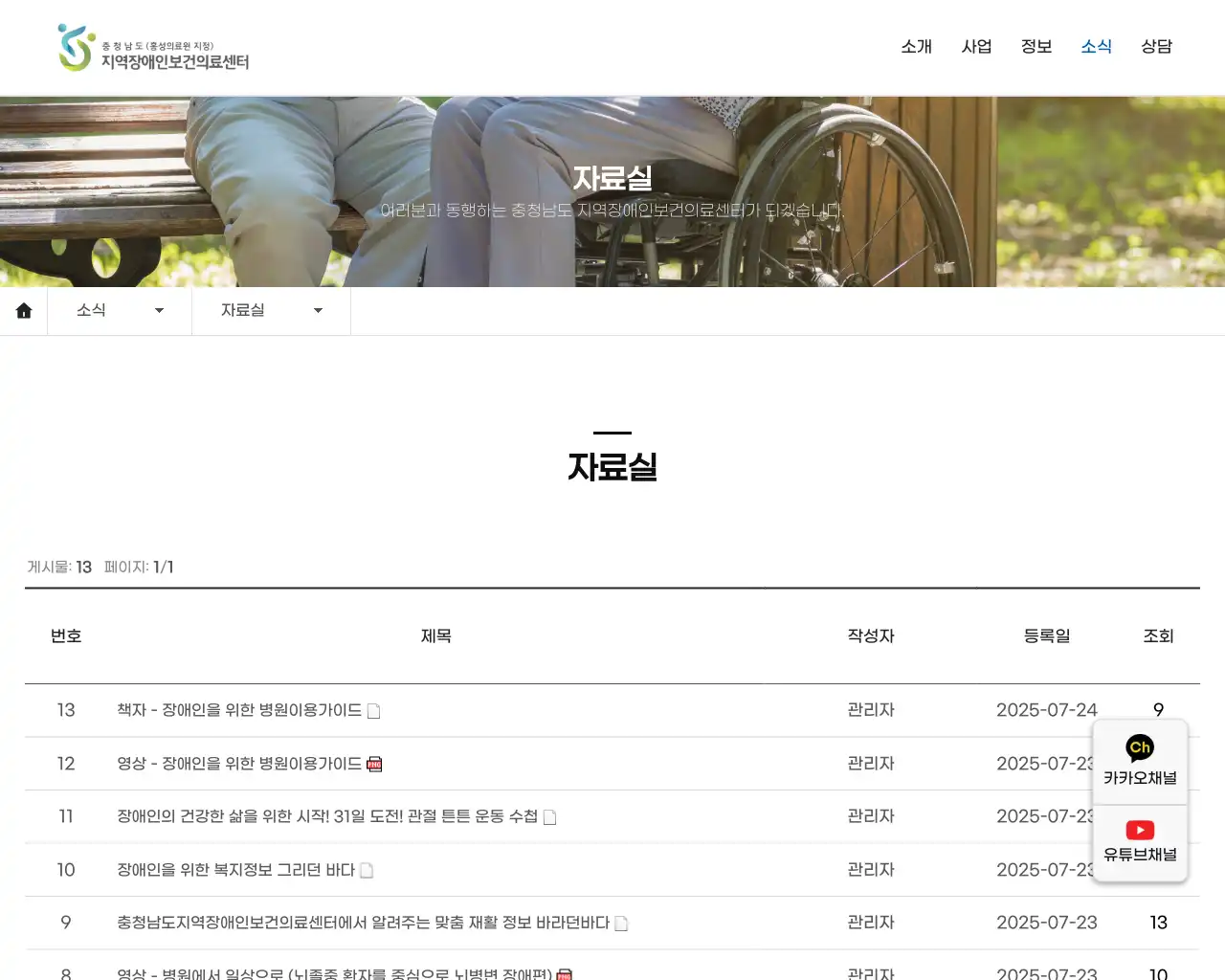Screen dimensions: 1225x980
Task: Click the 제목 column header
Action: pyautogui.click(x=436, y=636)
